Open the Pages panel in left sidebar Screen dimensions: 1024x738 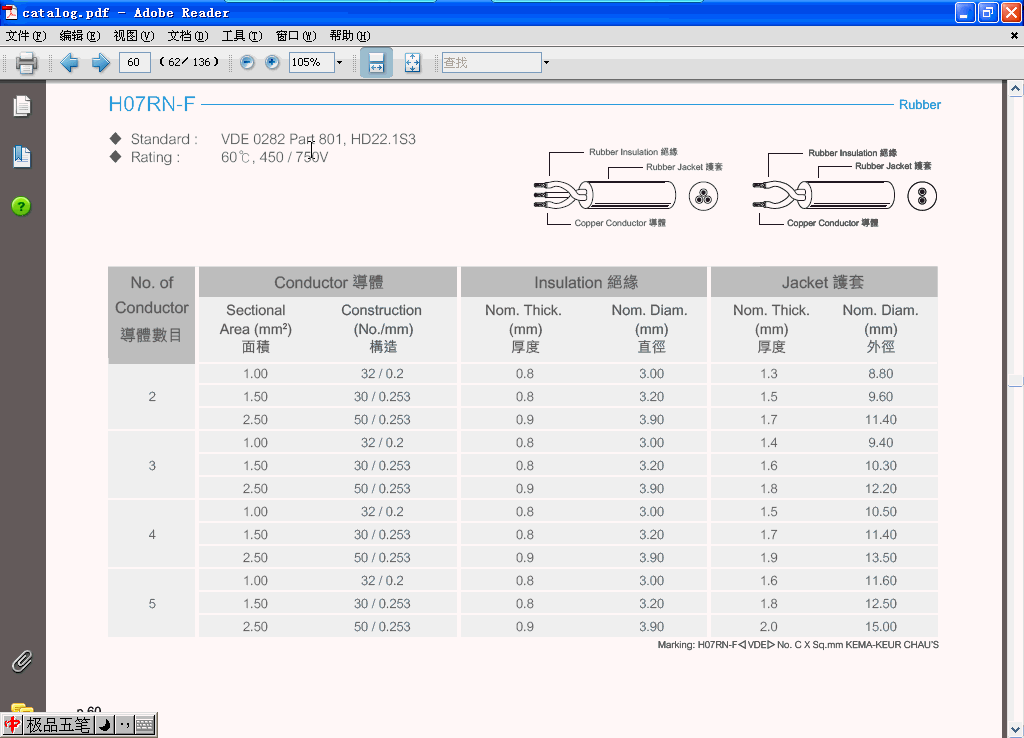tap(21, 106)
